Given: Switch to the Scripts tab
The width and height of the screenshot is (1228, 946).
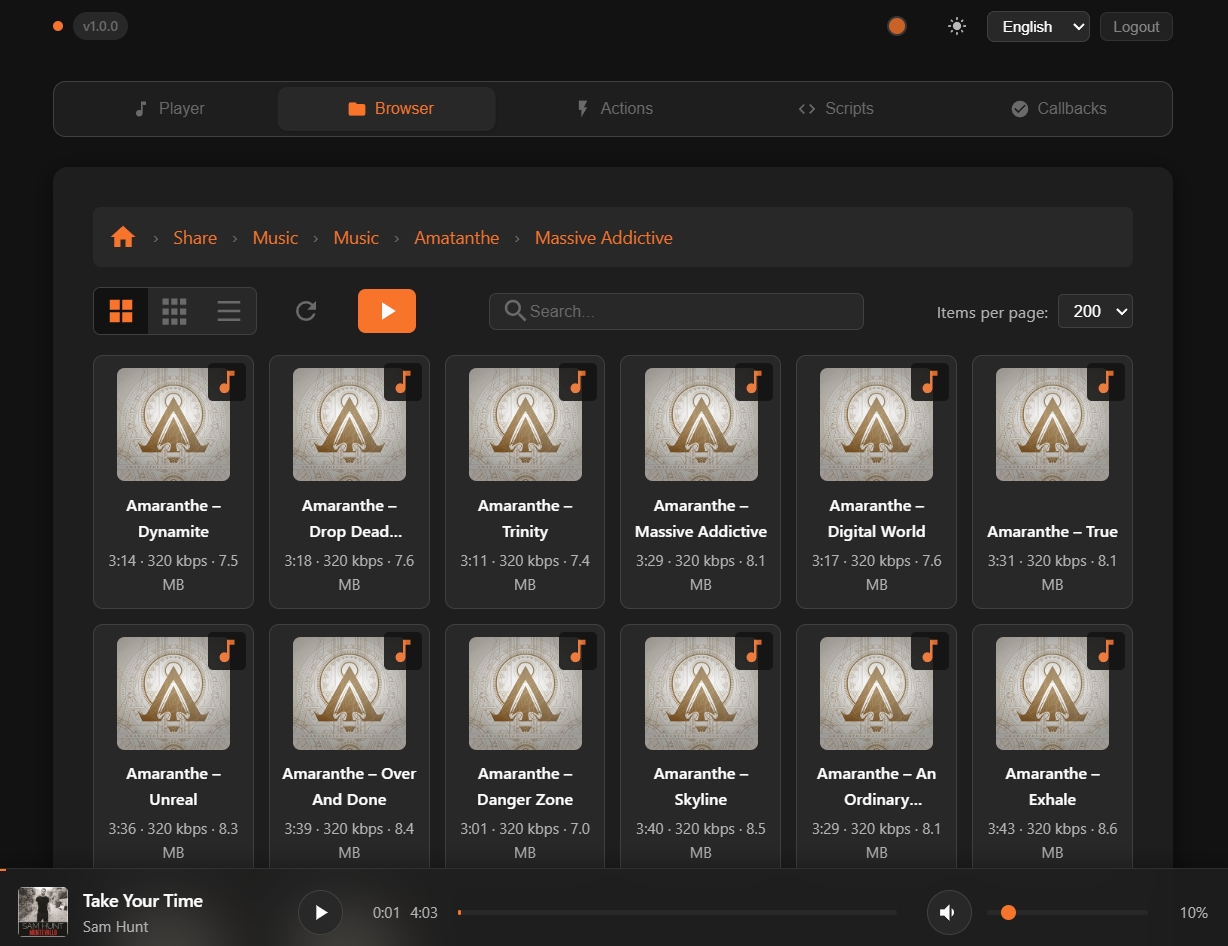Looking at the screenshot, I should pos(835,109).
